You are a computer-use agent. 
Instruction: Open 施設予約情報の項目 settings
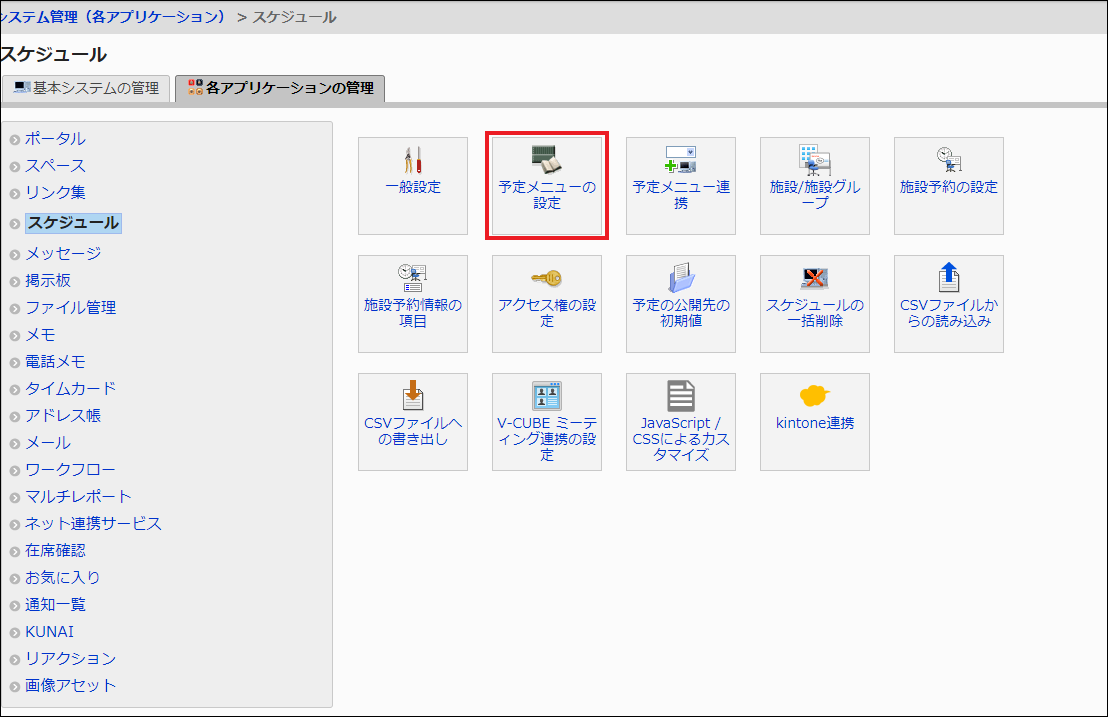413,312
